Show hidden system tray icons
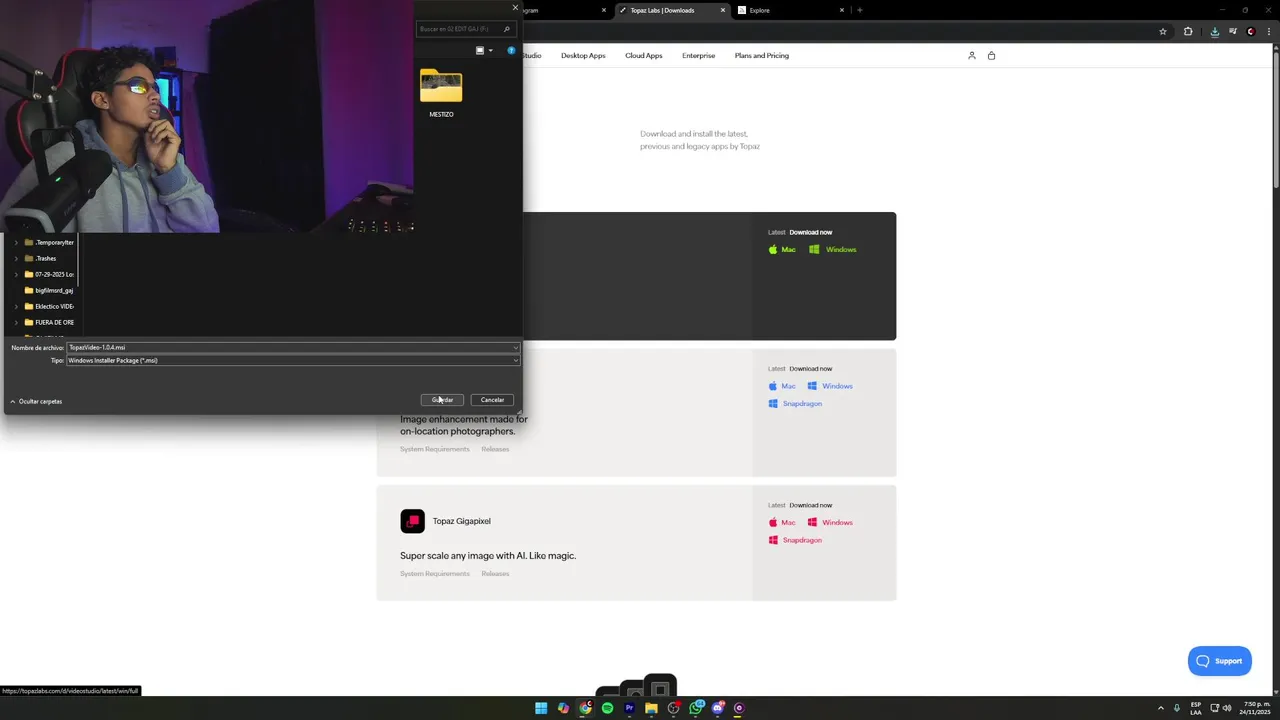The width and height of the screenshot is (1280, 720). coord(1161,708)
